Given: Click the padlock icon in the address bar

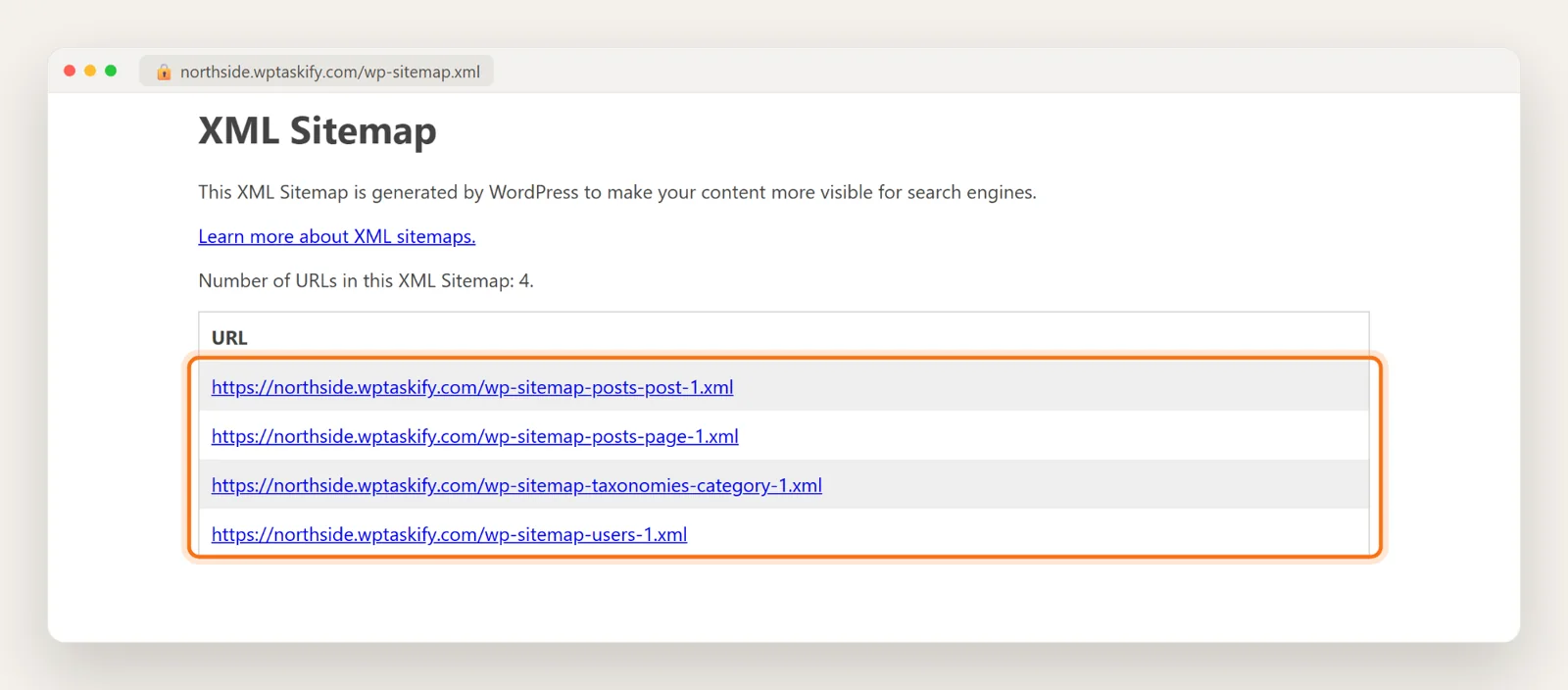Looking at the screenshot, I should click(164, 72).
